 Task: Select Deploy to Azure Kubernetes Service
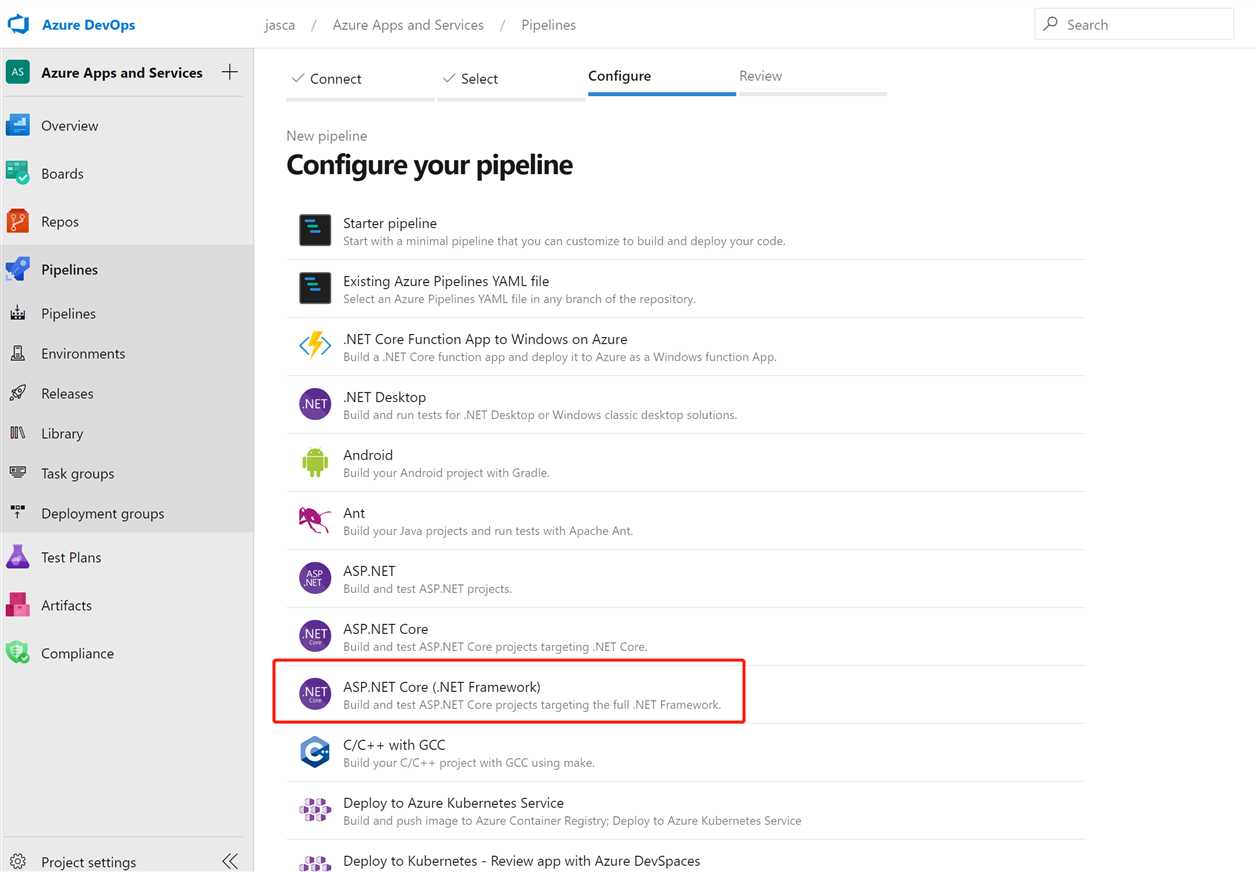[686, 811]
